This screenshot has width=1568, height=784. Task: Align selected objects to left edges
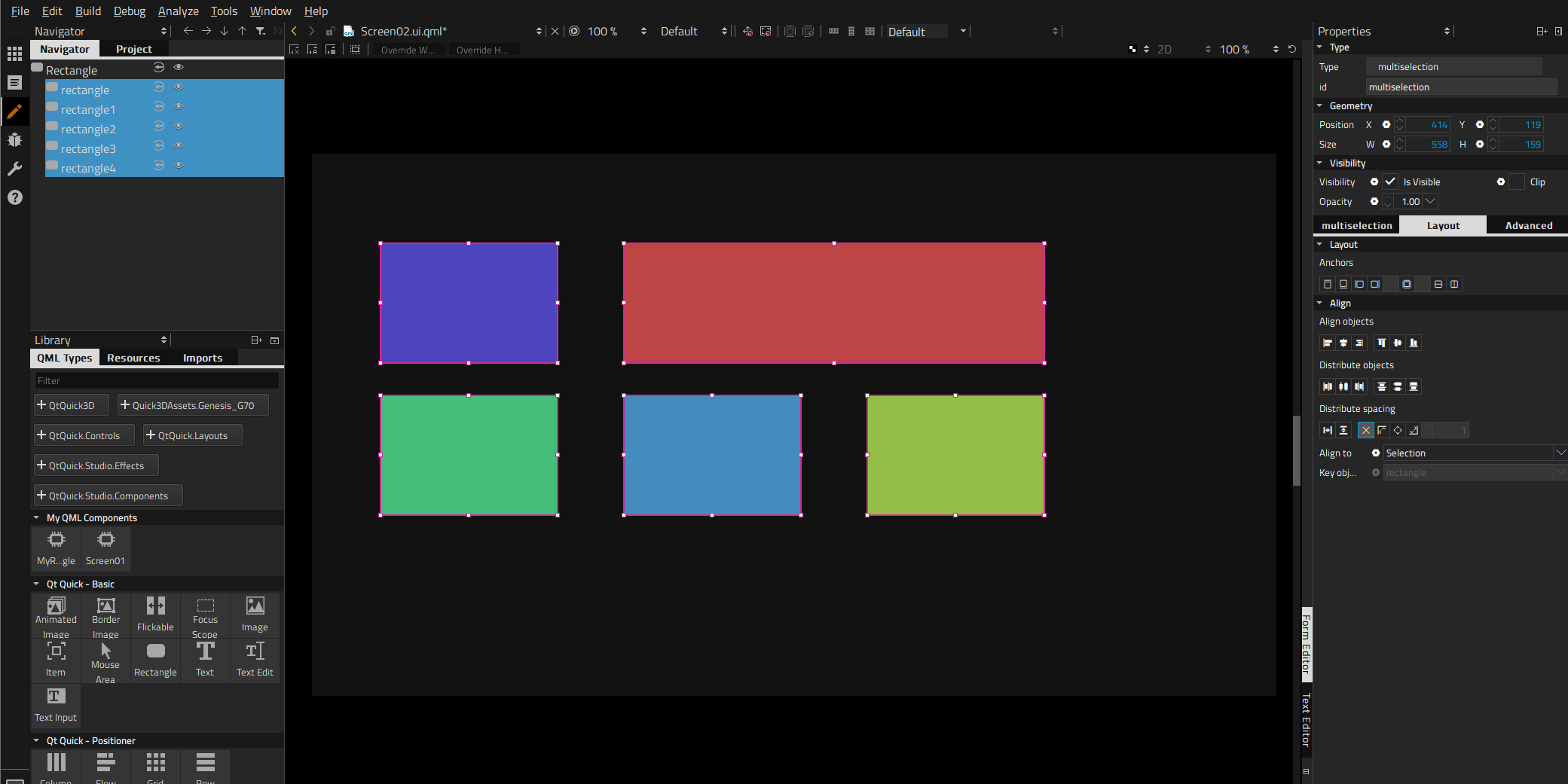1328,343
